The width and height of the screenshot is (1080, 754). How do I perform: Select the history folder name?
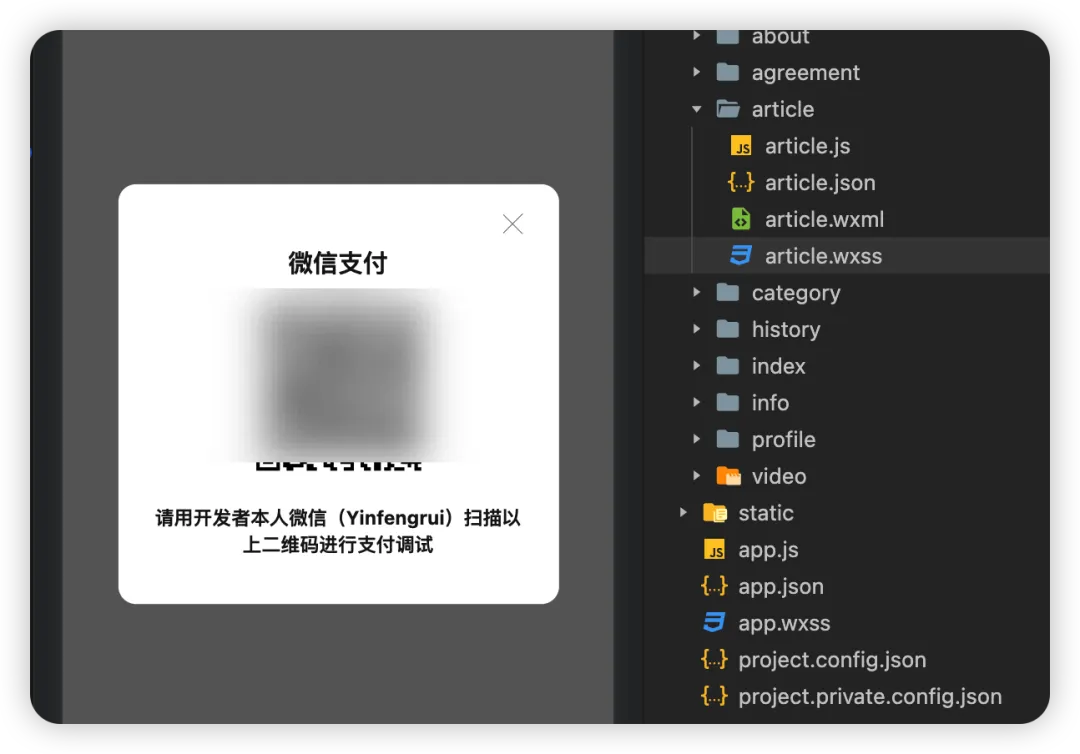point(786,330)
